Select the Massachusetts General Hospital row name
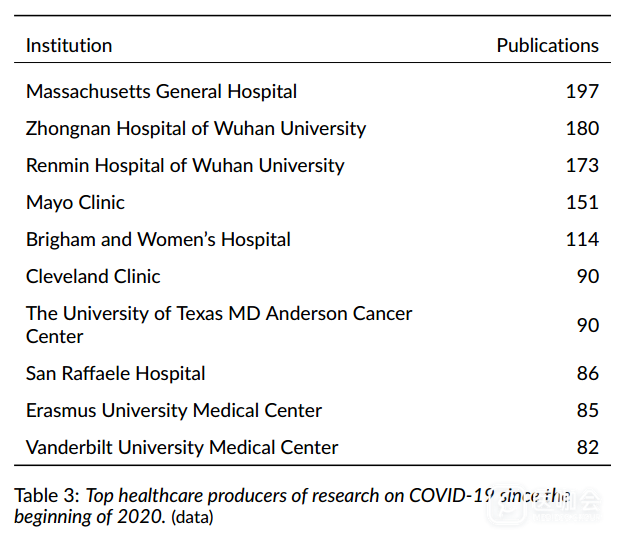 [161, 91]
